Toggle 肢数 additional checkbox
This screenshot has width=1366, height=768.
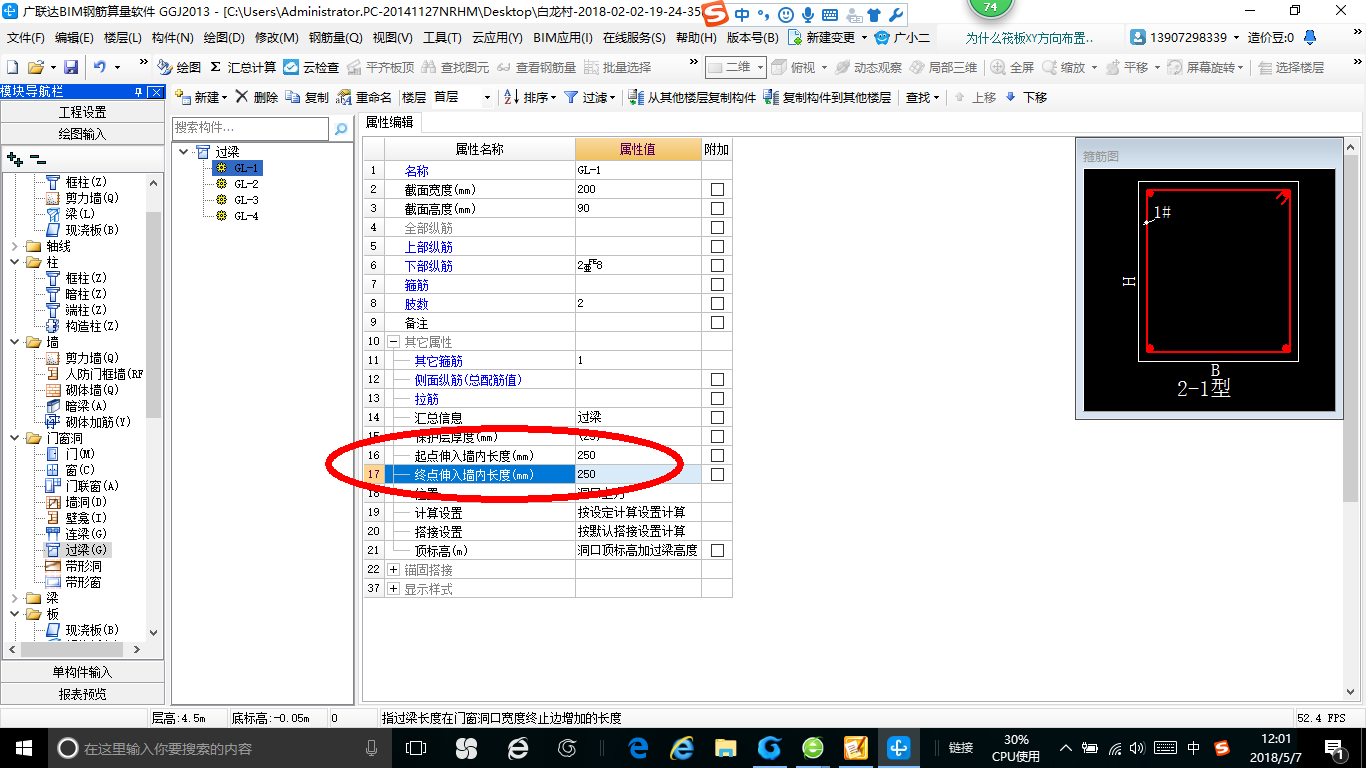click(717, 303)
